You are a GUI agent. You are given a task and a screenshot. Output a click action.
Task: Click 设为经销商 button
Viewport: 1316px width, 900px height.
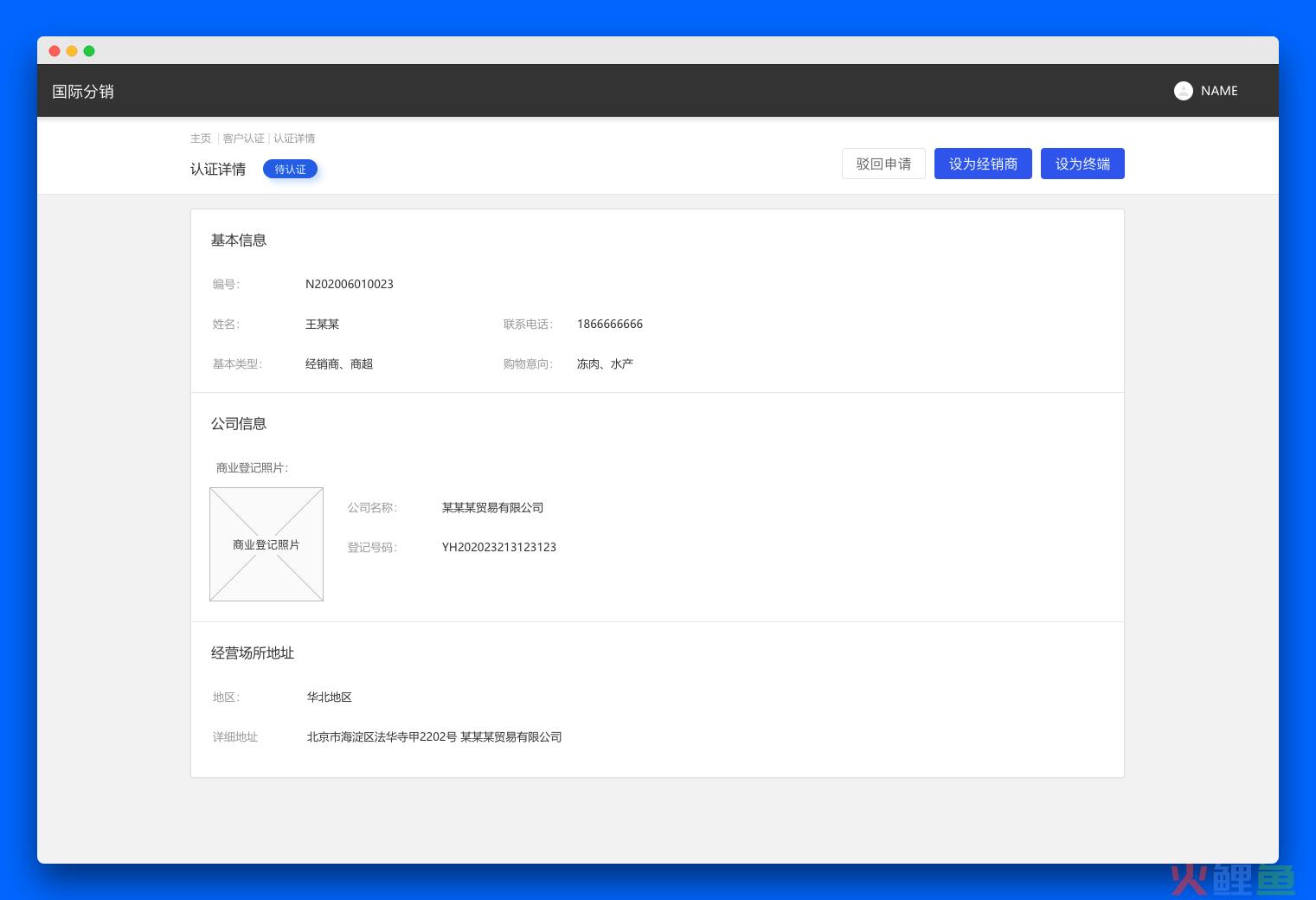click(x=983, y=164)
